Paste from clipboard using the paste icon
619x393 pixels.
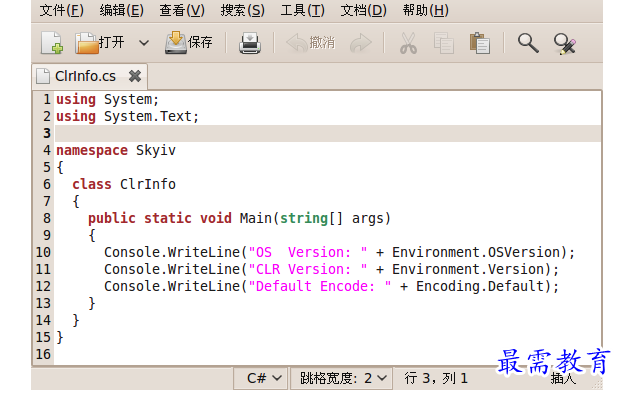click(480, 43)
